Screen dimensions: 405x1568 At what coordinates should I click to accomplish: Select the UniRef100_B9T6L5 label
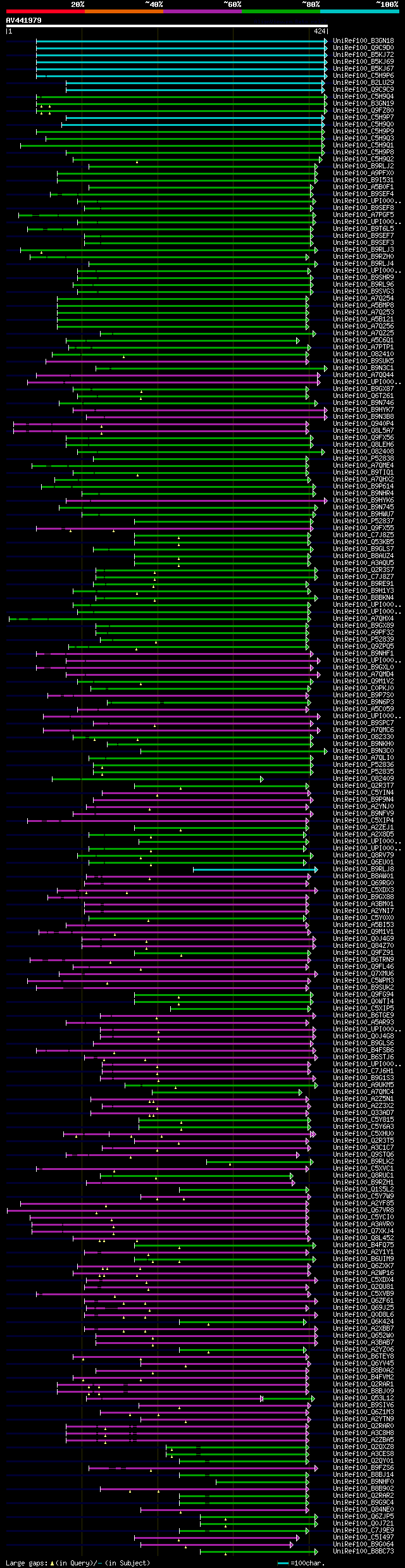[363, 229]
